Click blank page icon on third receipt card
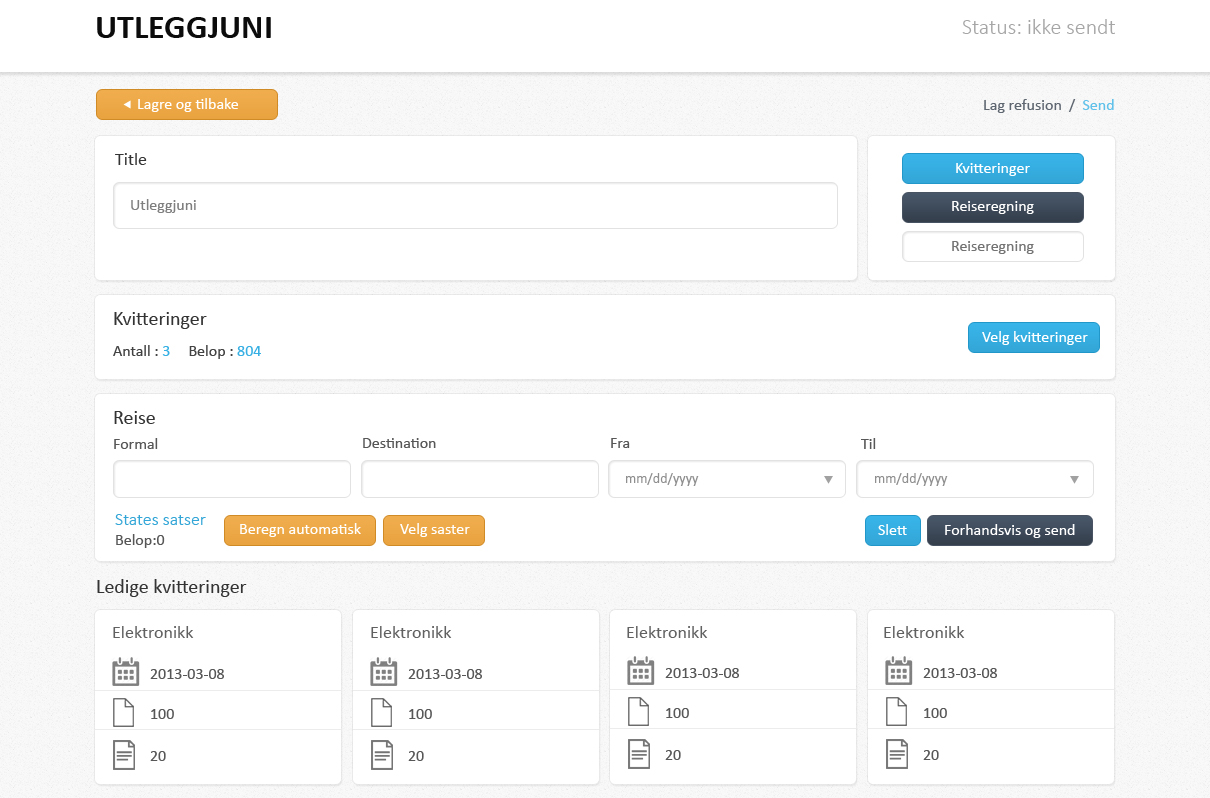The image size is (1210, 798). (x=639, y=712)
